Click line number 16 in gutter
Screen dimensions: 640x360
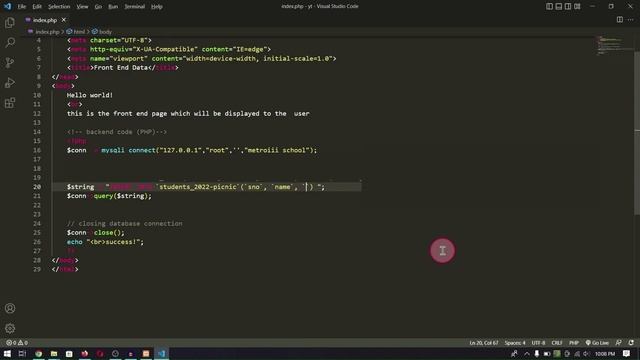click(37, 150)
